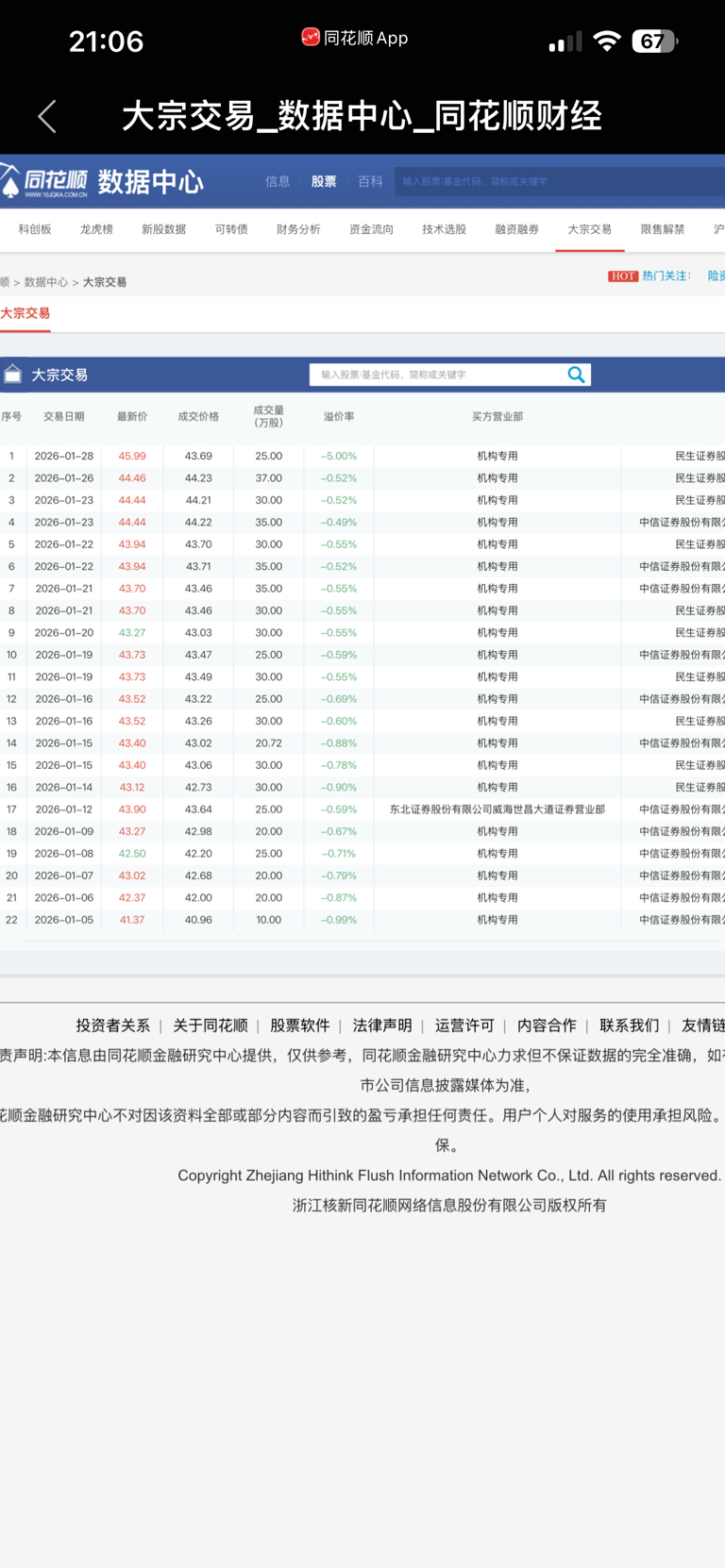Screen dimensions: 725x1568
Task: Open 运营许可 footer link
Action: (464, 1026)
